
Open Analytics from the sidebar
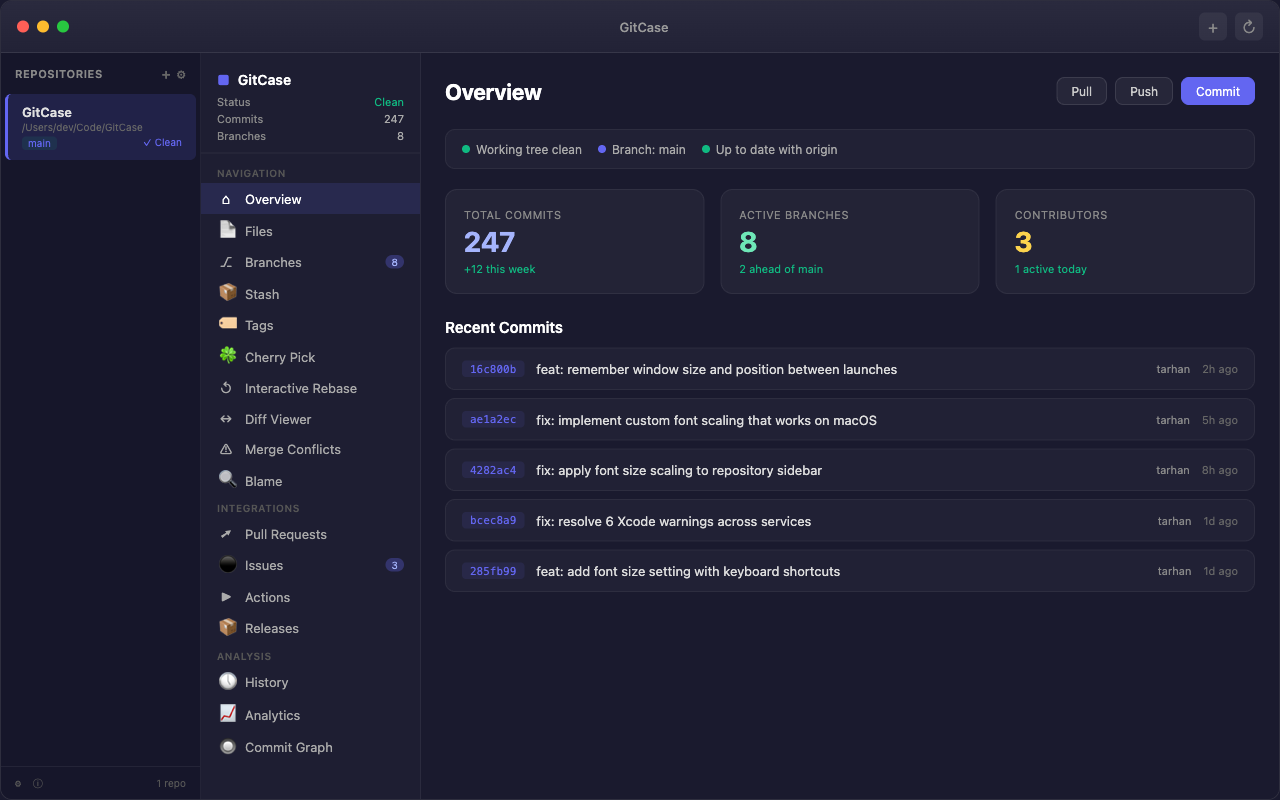click(x=273, y=715)
